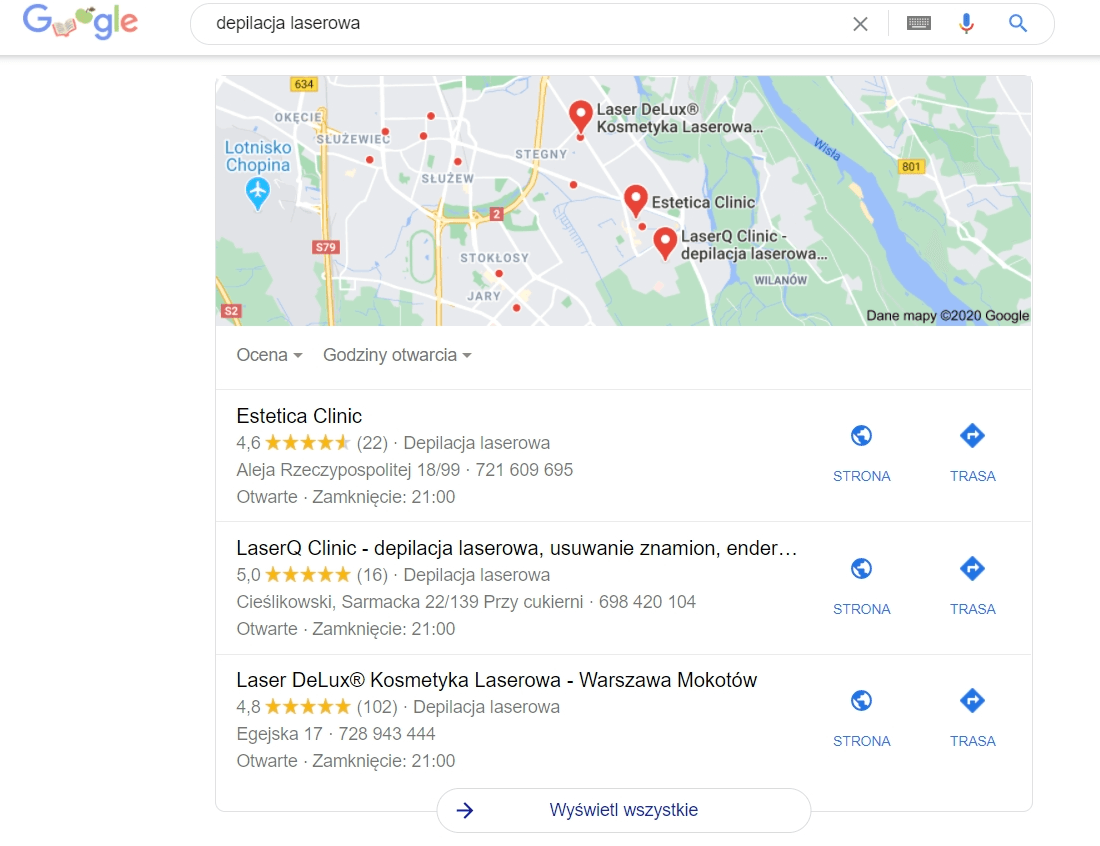
Task: Open the on-screen keyboard icon
Action: click(x=918, y=23)
